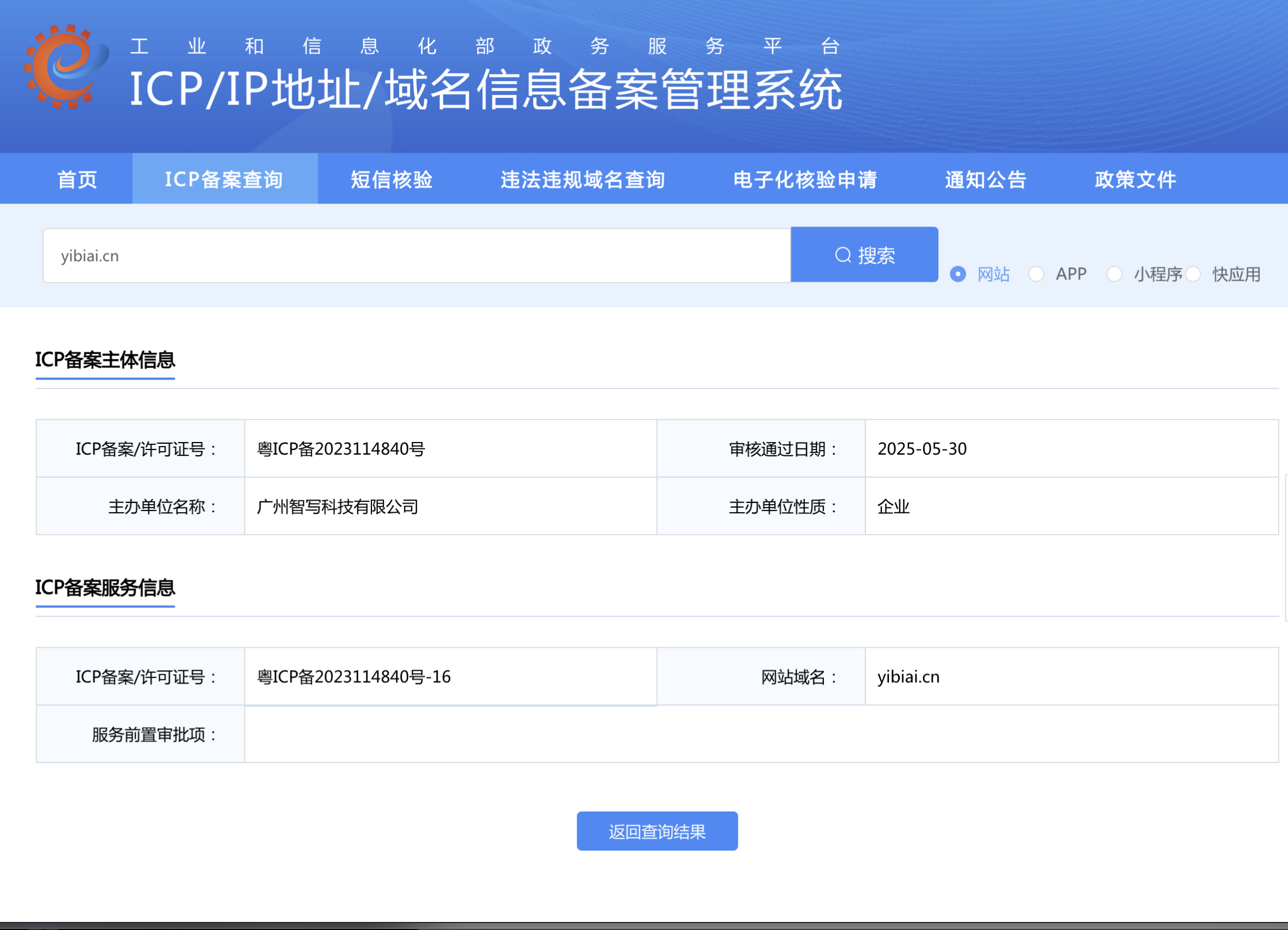Open 电子化核验申请 navigation item
Viewport: 1288px width, 930px height.
805,179
